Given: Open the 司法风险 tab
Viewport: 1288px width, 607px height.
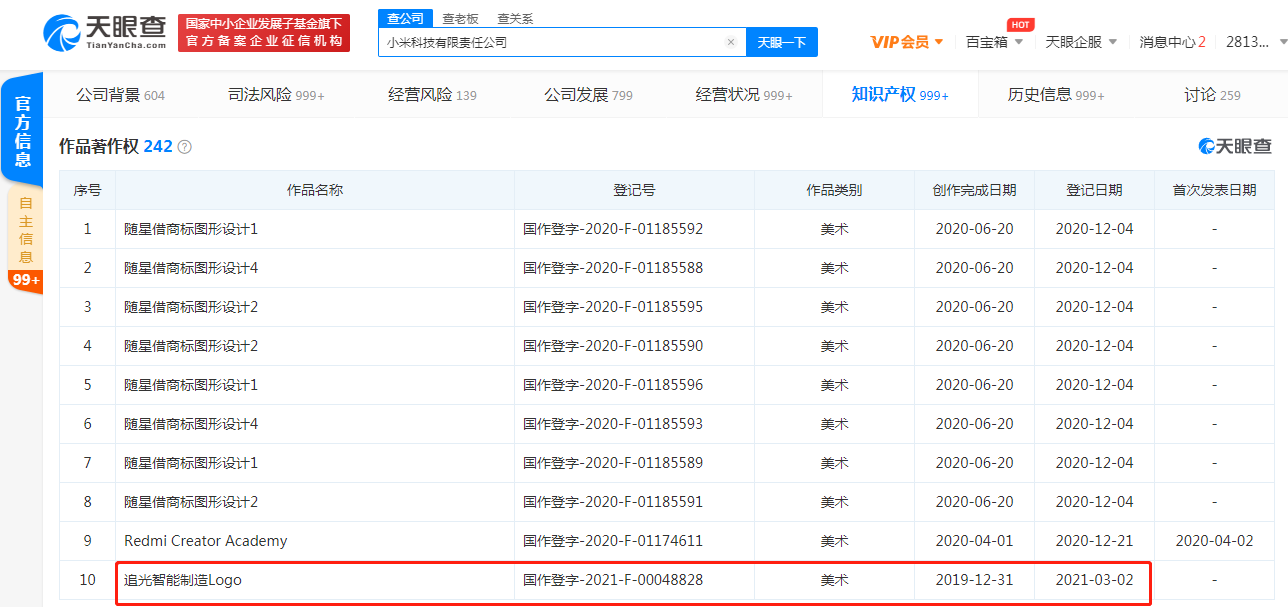Looking at the screenshot, I should 277,95.
